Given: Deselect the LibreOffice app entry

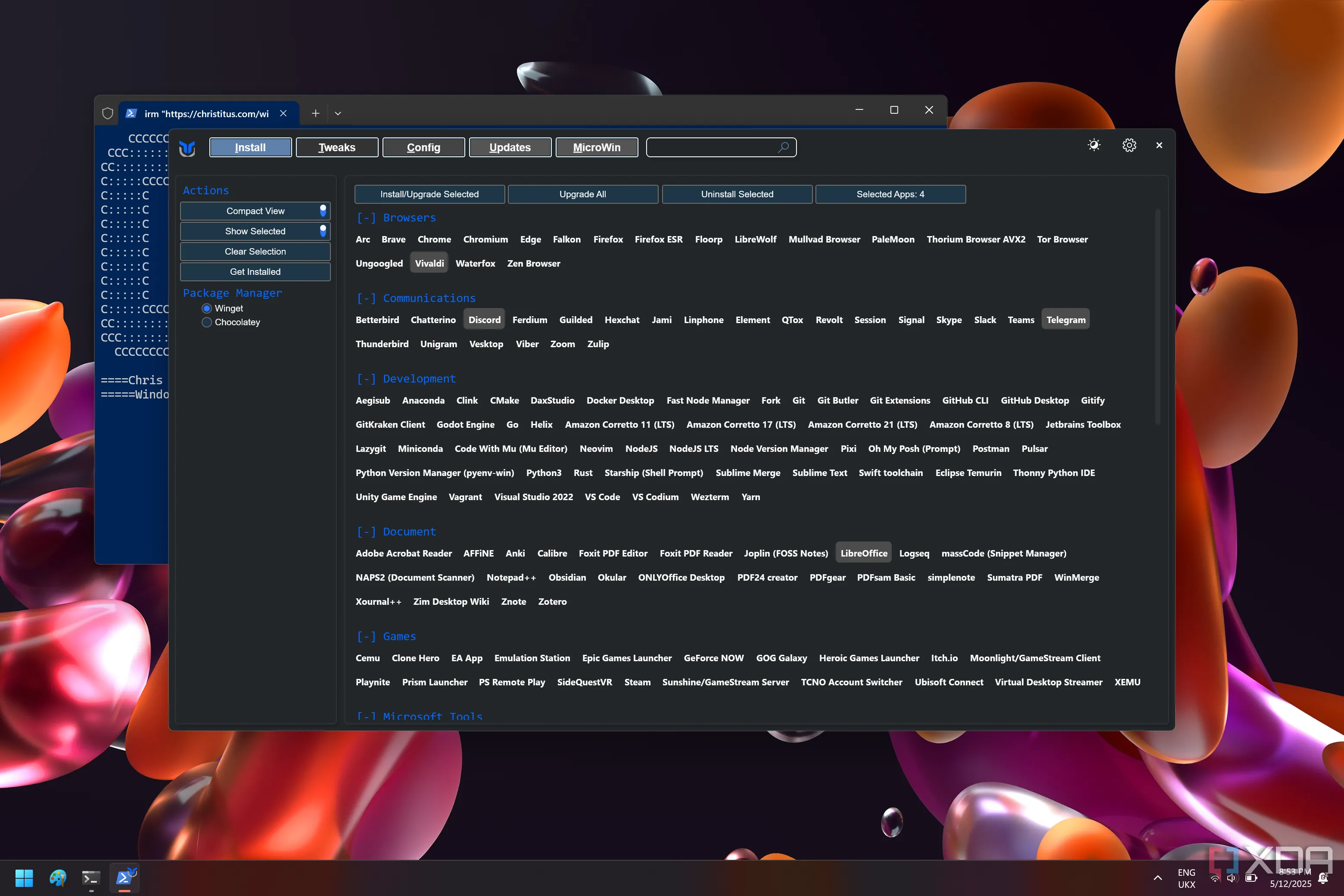Looking at the screenshot, I should (863, 553).
